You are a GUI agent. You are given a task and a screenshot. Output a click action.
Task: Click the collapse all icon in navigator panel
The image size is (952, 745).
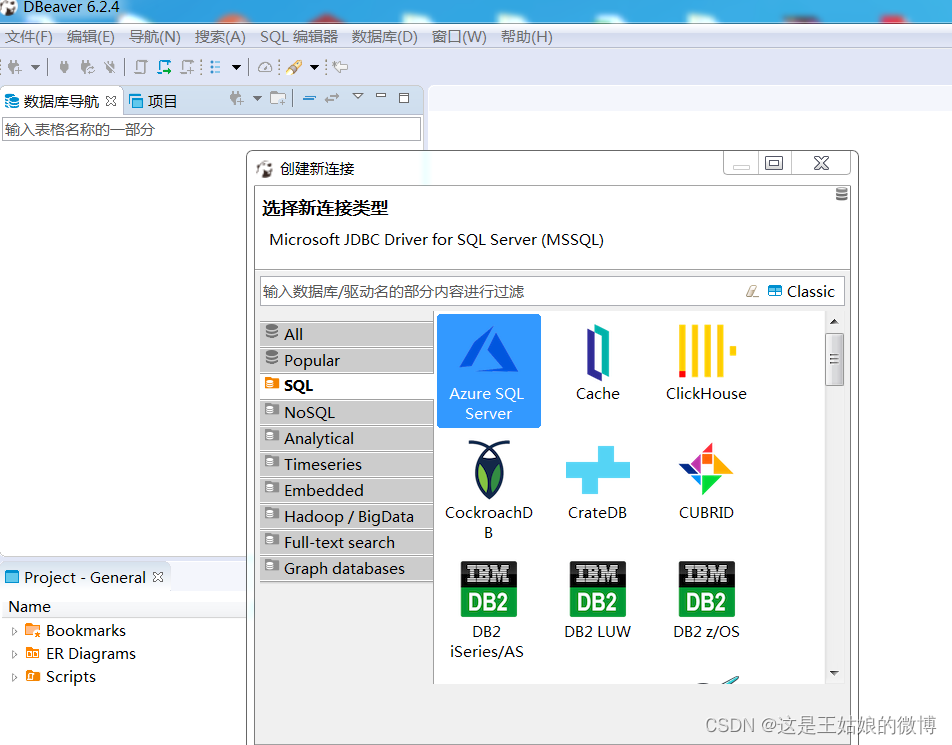[309, 98]
